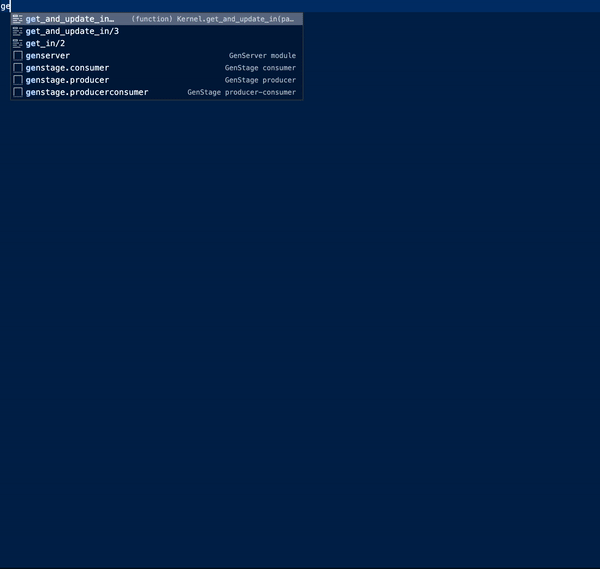The height and width of the screenshot is (569, 600).
Task: Insert the genstage.producerconsumer snippet
Action: click(157, 92)
